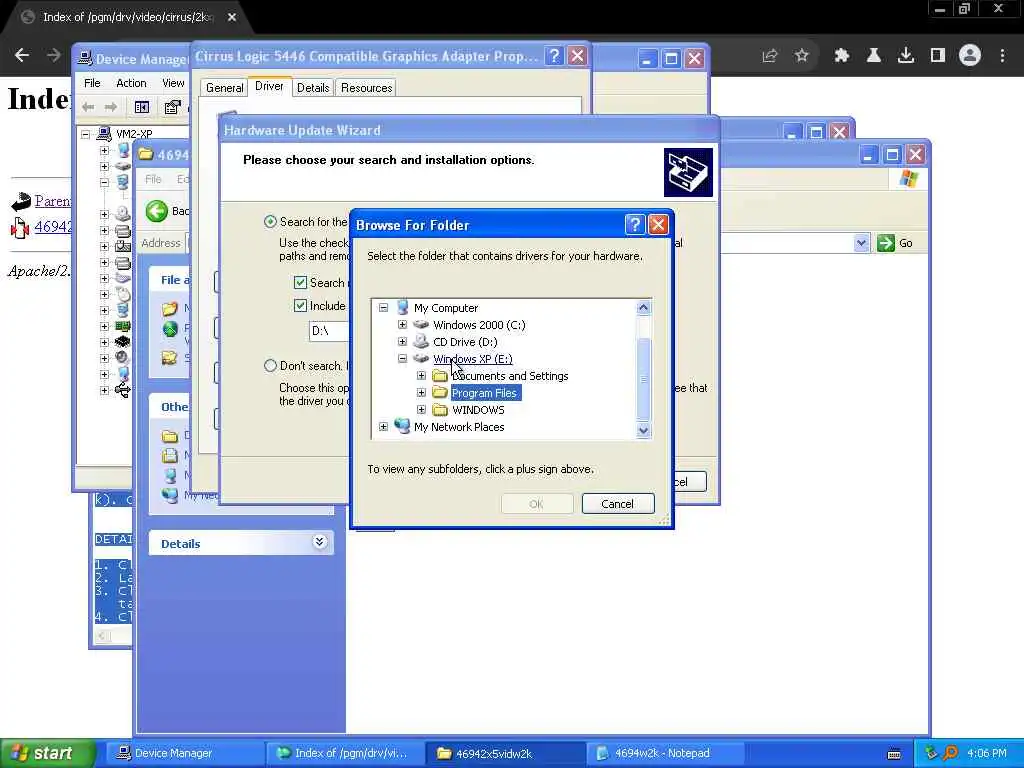Viewport: 1024px width, 768px height.
Task: Select My Network Places entry
Action: [x=459, y=427]
